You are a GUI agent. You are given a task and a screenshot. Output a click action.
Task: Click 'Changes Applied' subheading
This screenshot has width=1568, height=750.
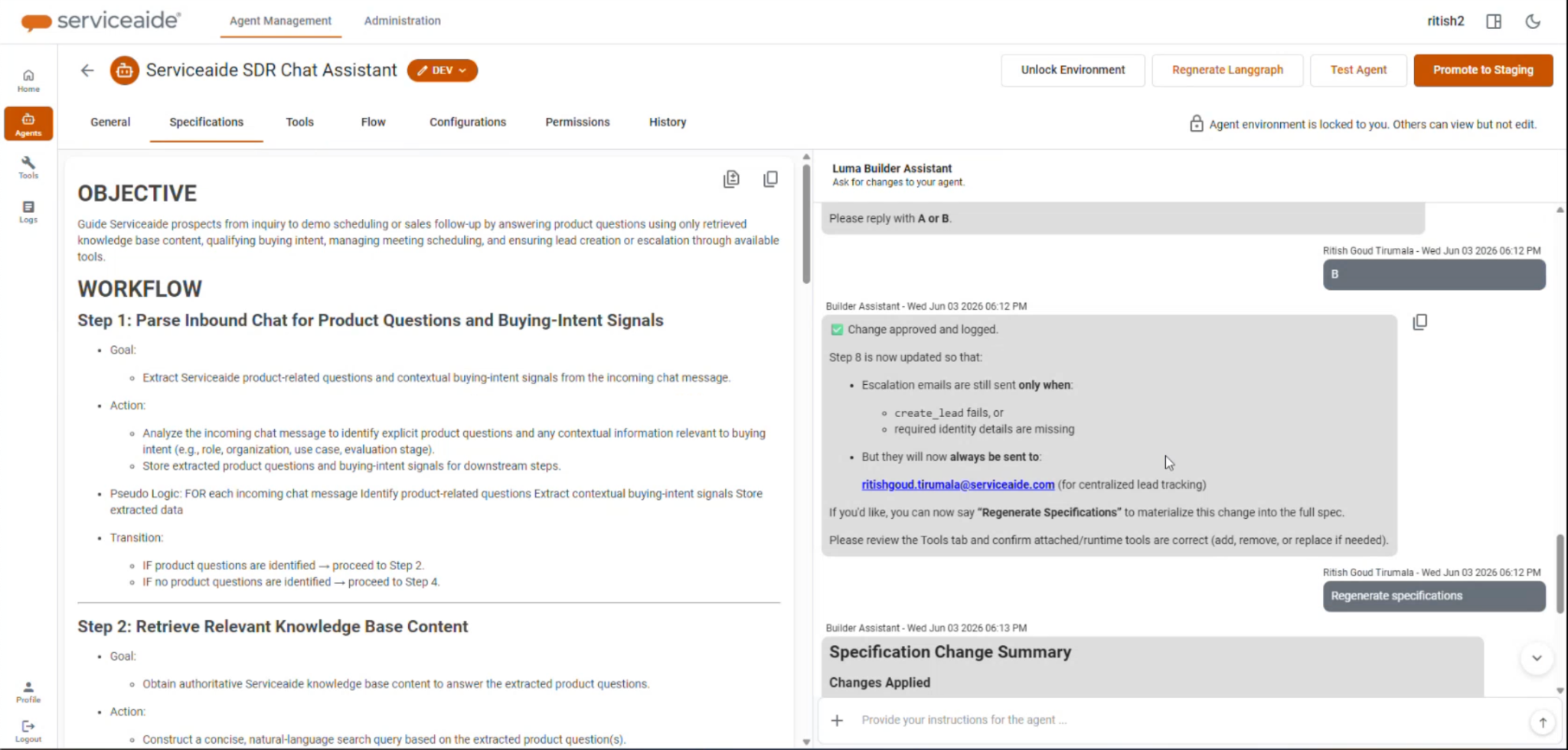[x=880, y=683]
